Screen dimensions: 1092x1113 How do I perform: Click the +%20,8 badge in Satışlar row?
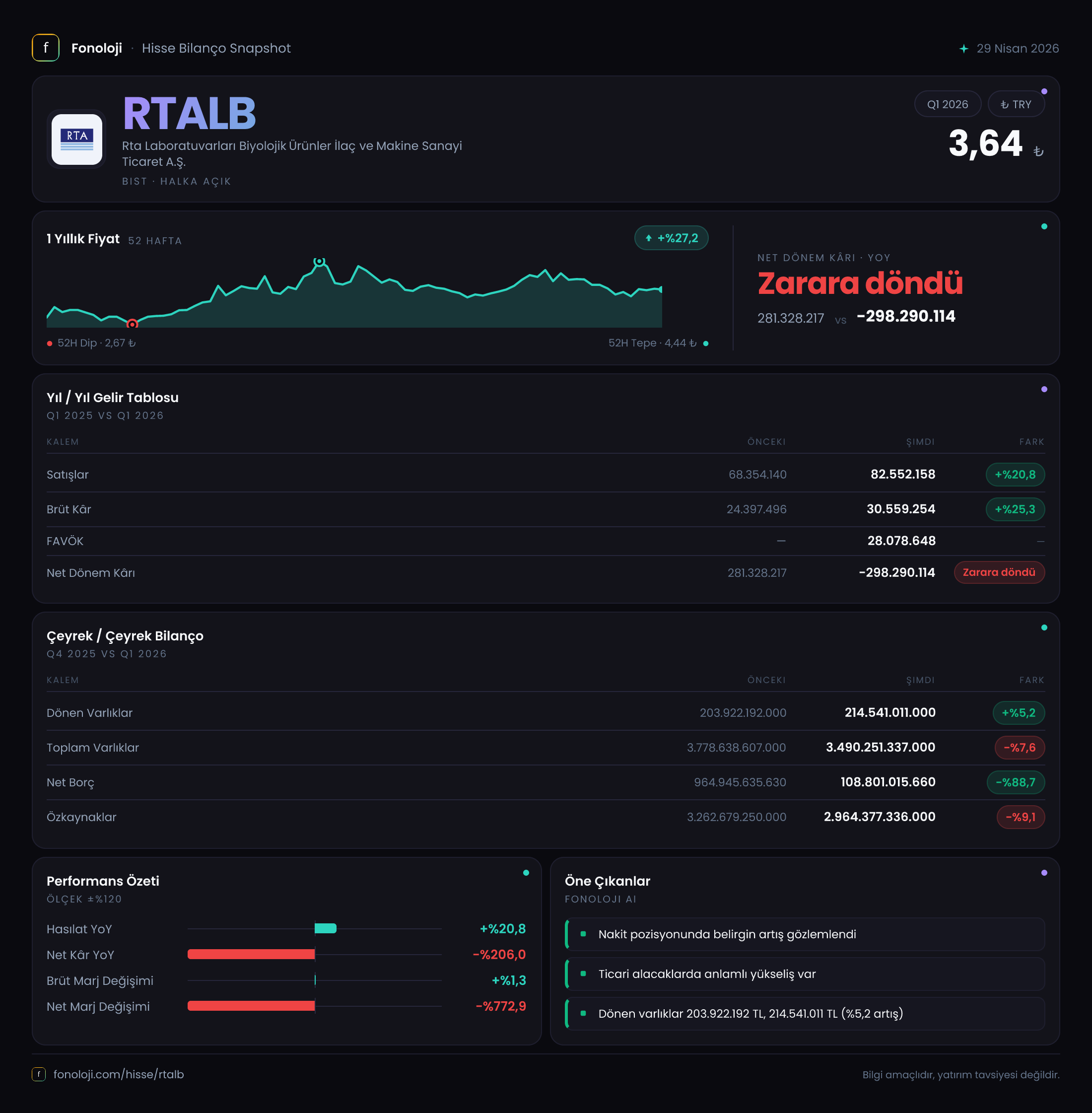1015,475
